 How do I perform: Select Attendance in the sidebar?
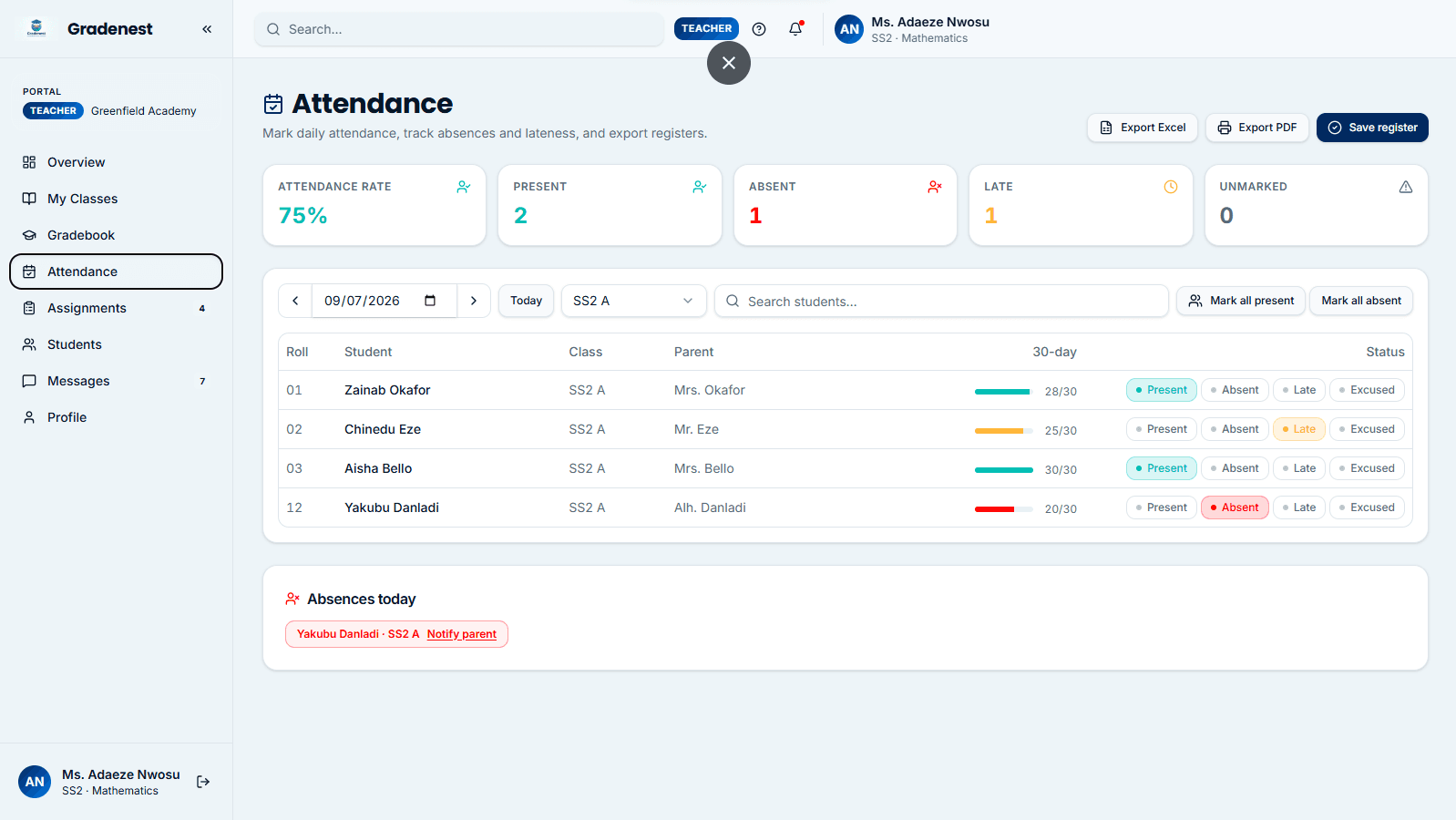(x=116, y=272)
